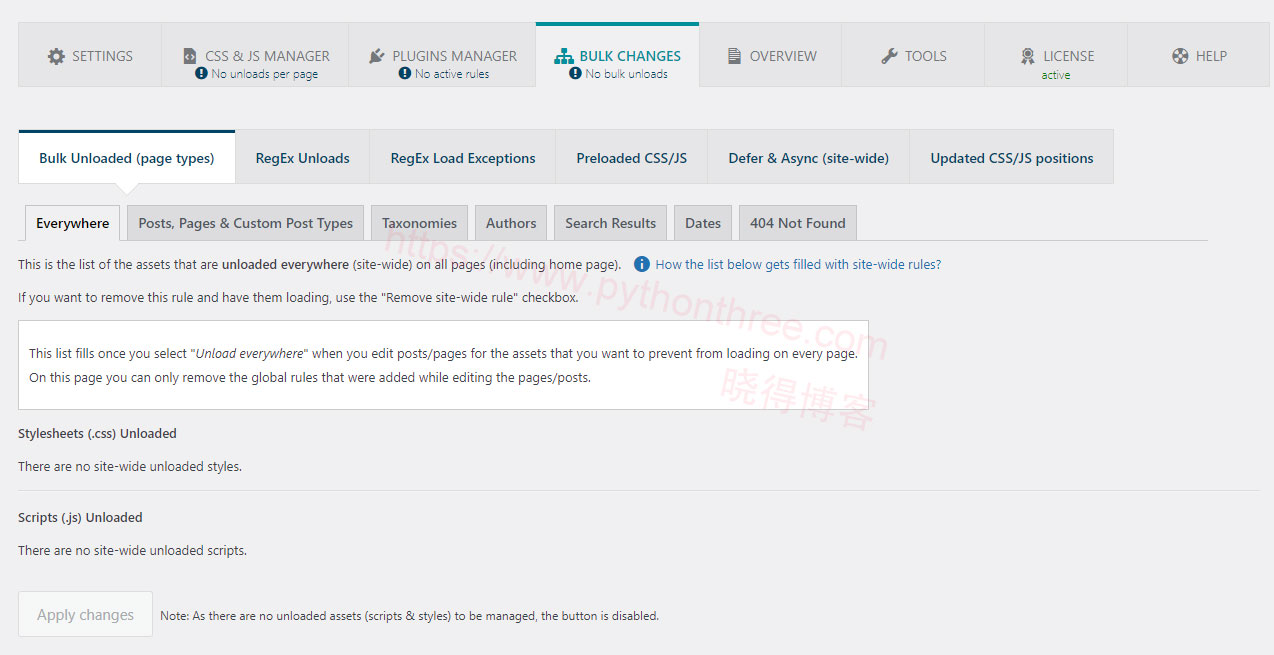Open Posts, Pages & Custom Post Types tab

(246, 223)
